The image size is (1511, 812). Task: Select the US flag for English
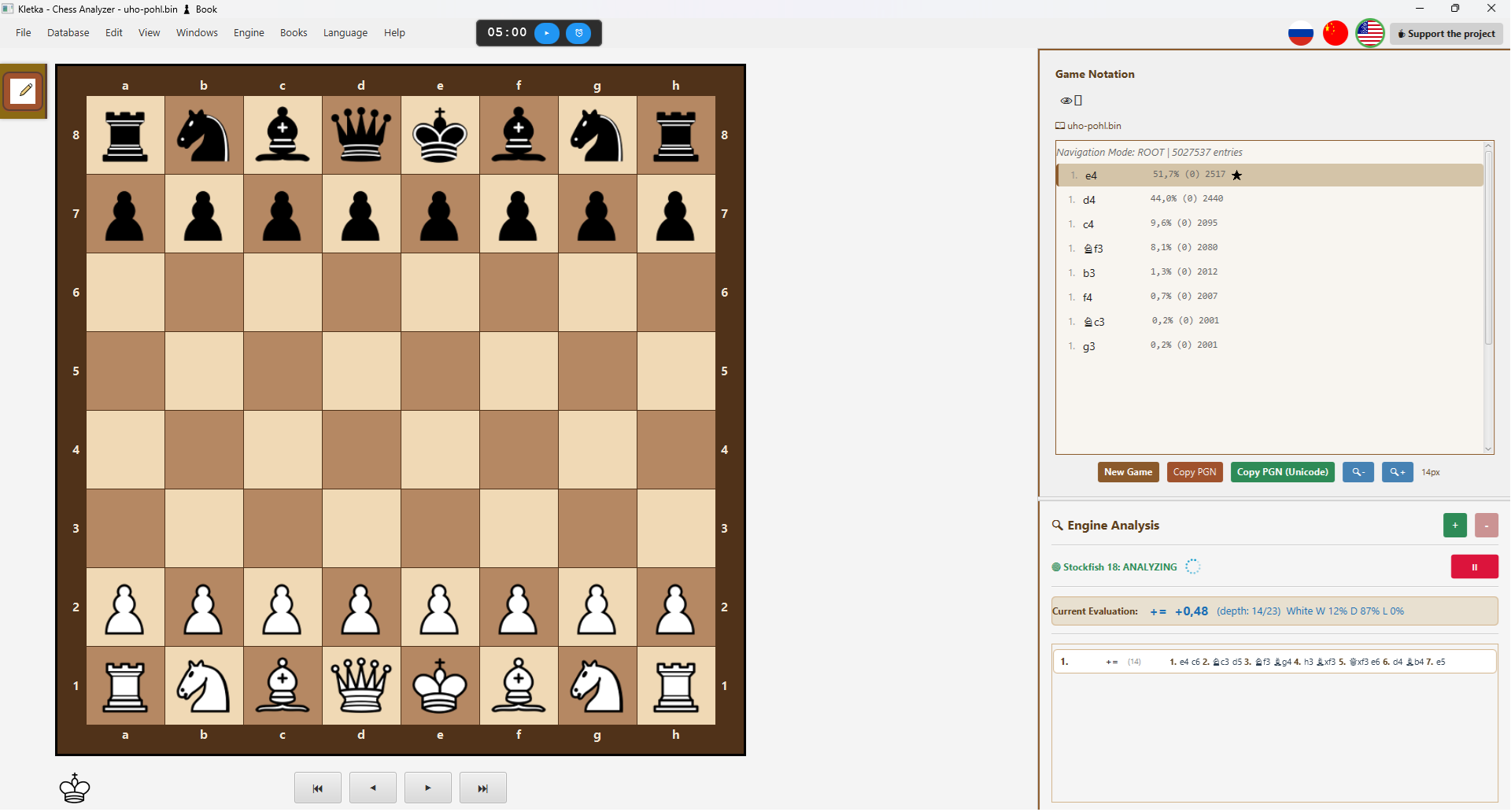(x=1370, y=33)
